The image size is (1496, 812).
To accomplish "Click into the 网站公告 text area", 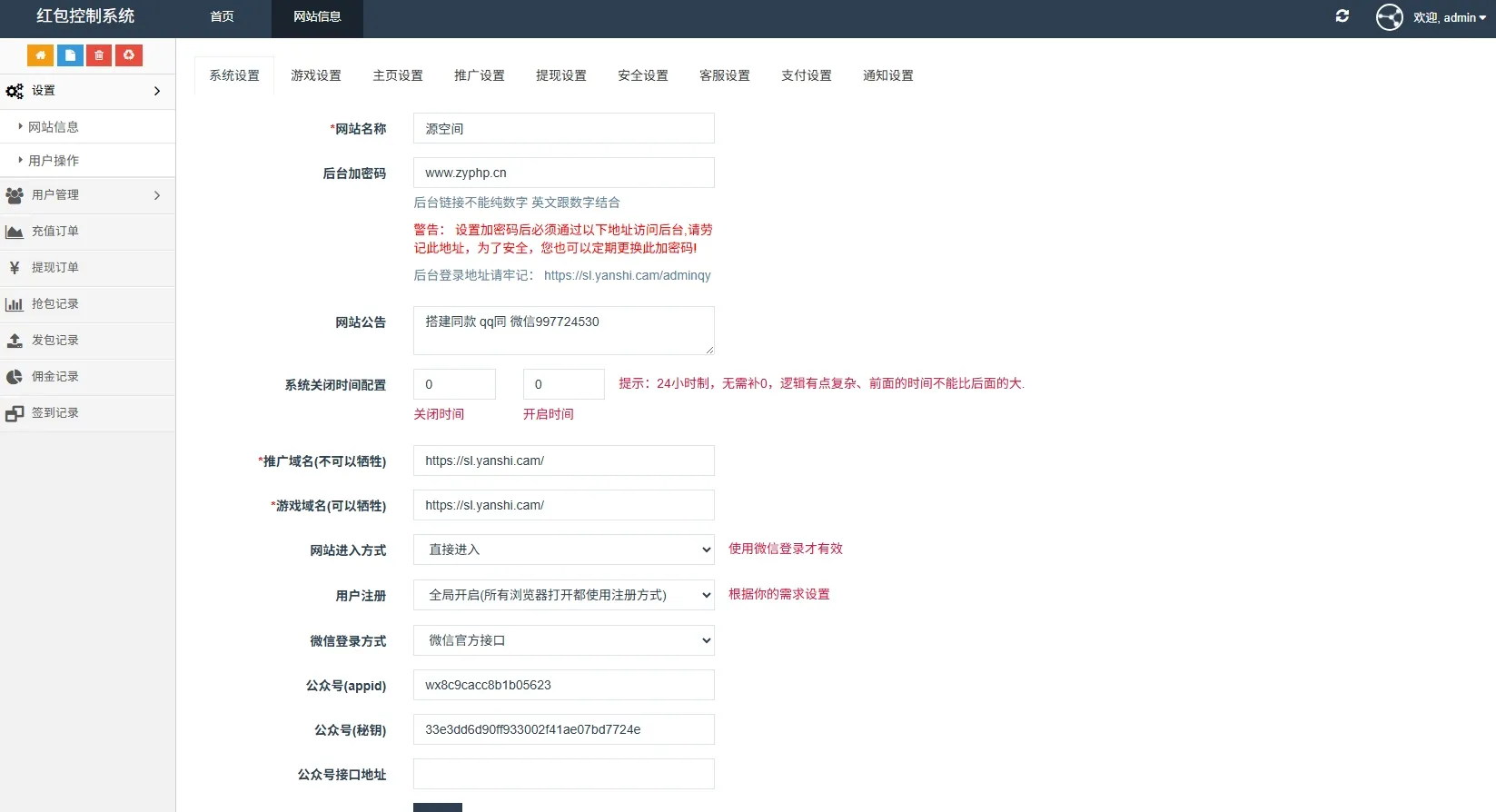I will [x=564, y=331].
